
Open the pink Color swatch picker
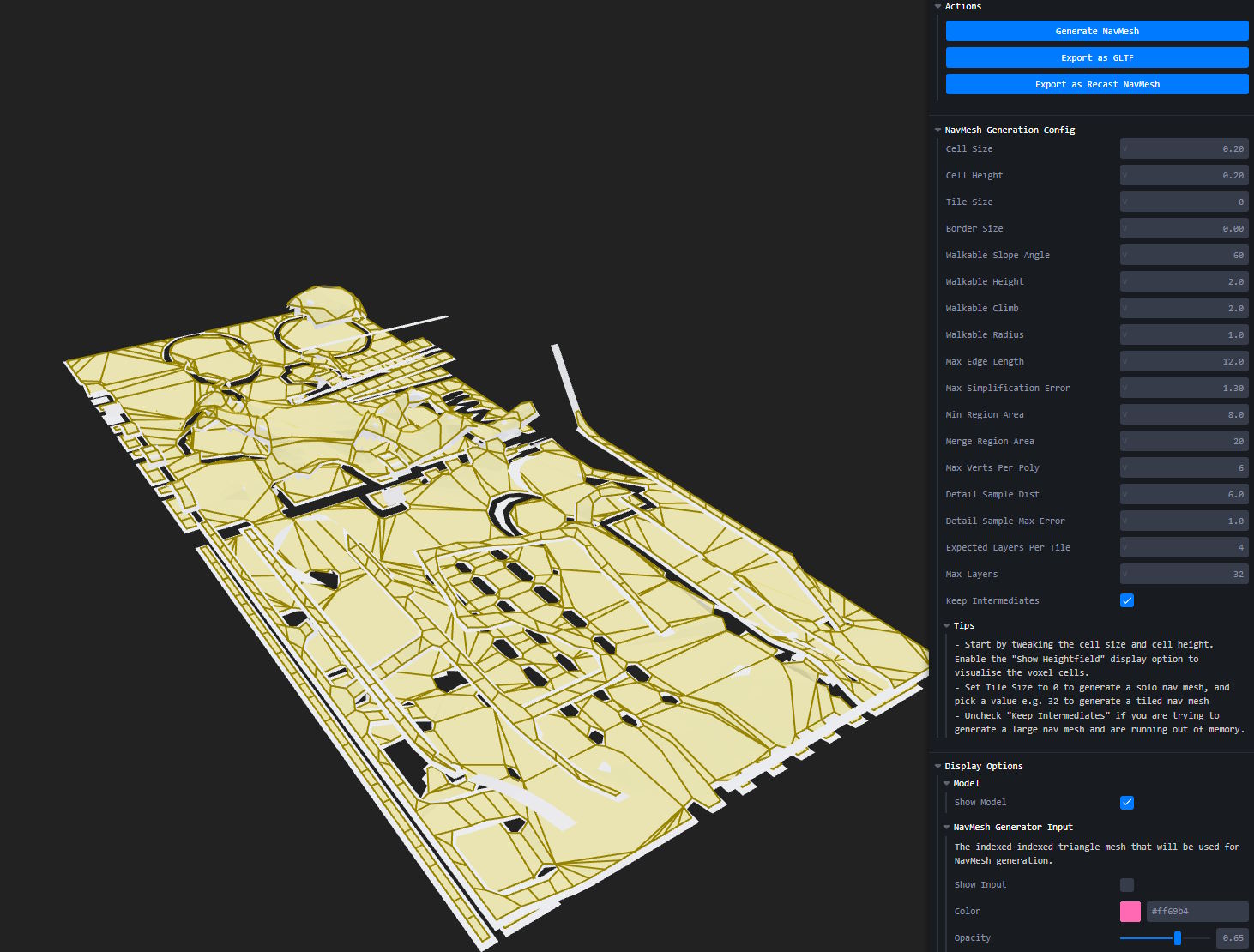click(x=1130, y=912)
